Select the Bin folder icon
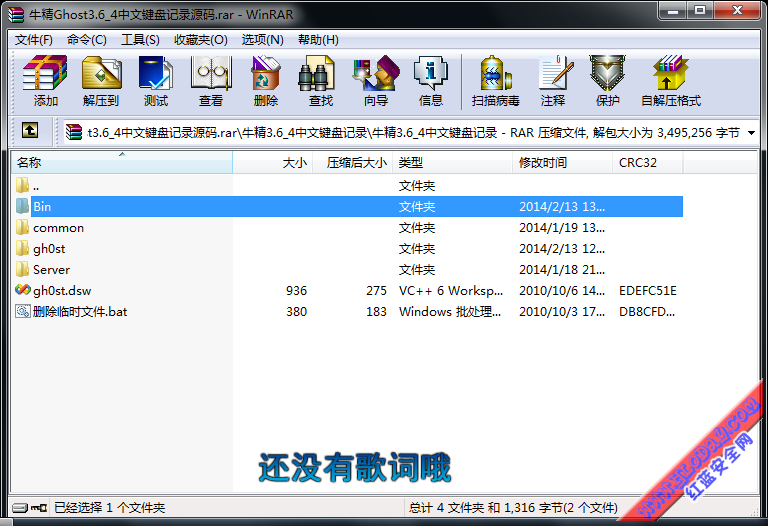Viewport: 768px width, 526px height. click(23, 206)
